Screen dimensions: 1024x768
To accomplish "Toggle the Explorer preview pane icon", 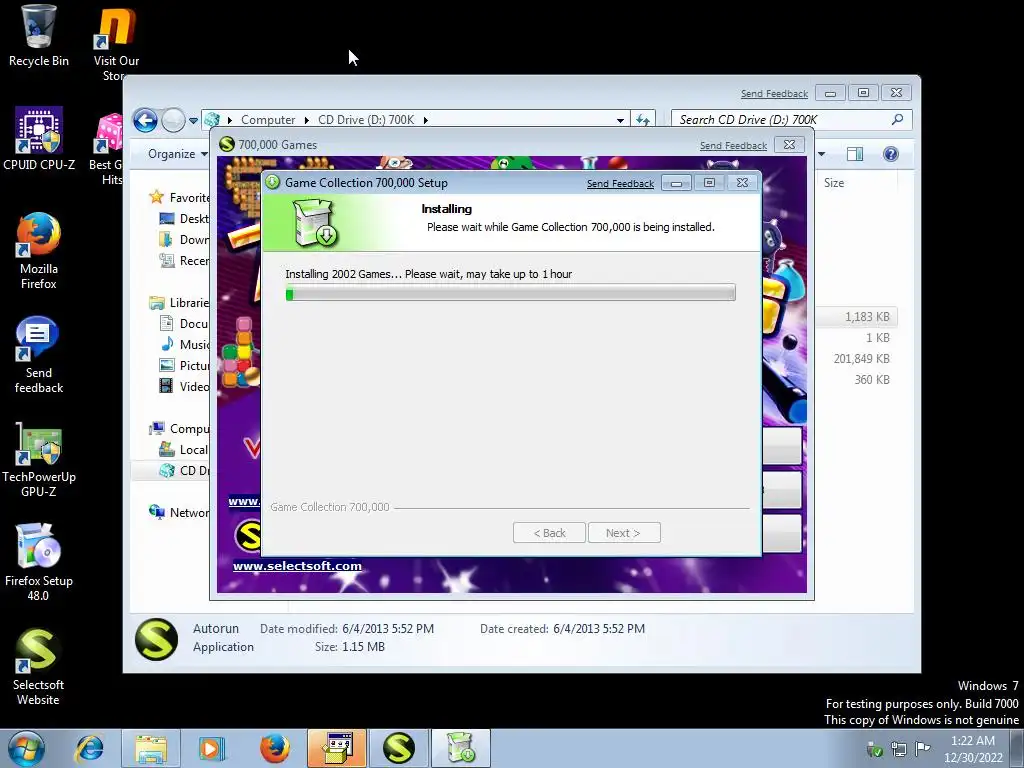I will coord(855,154).
